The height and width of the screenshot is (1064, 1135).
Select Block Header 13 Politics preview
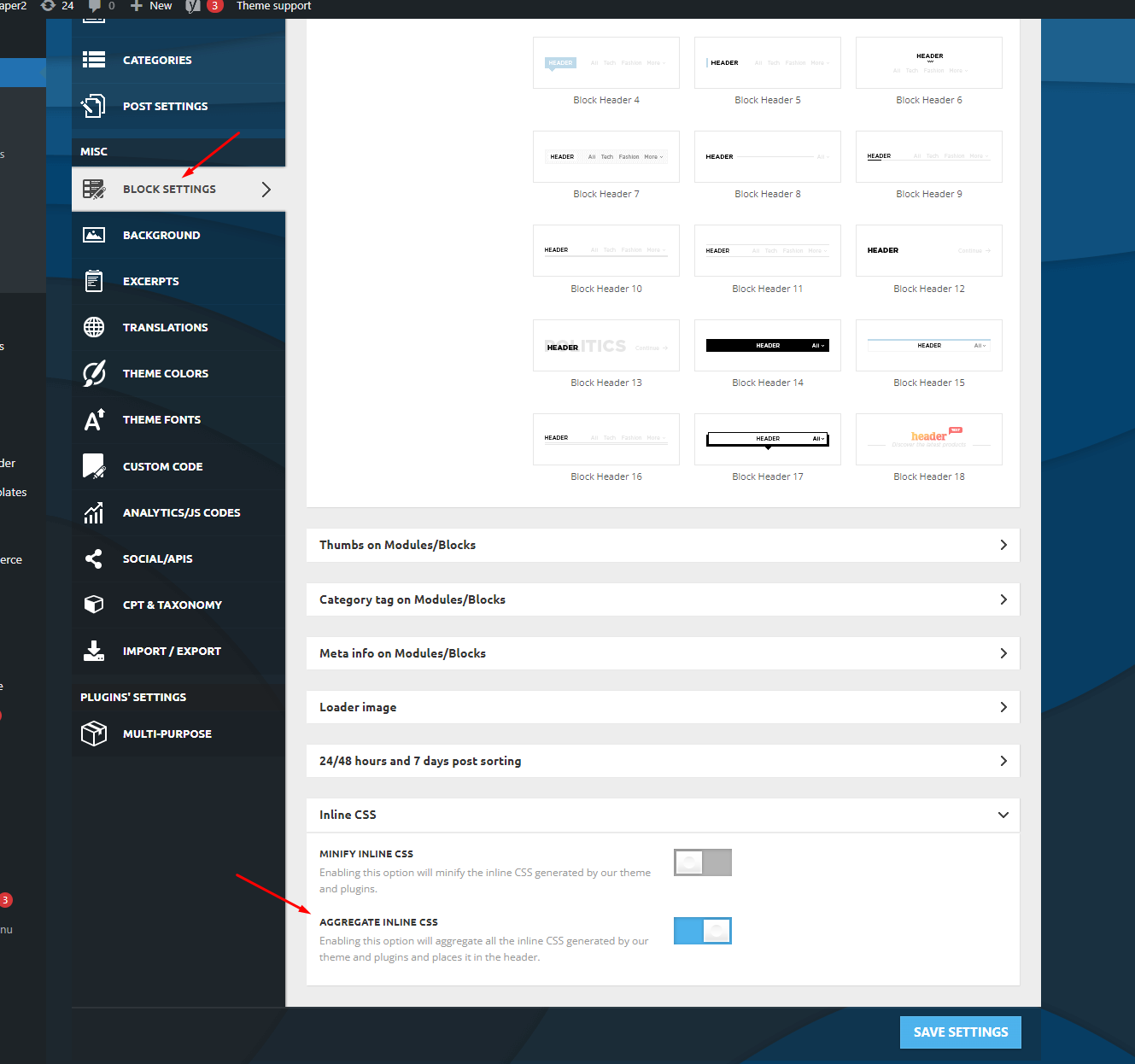(x=606, y=345)
